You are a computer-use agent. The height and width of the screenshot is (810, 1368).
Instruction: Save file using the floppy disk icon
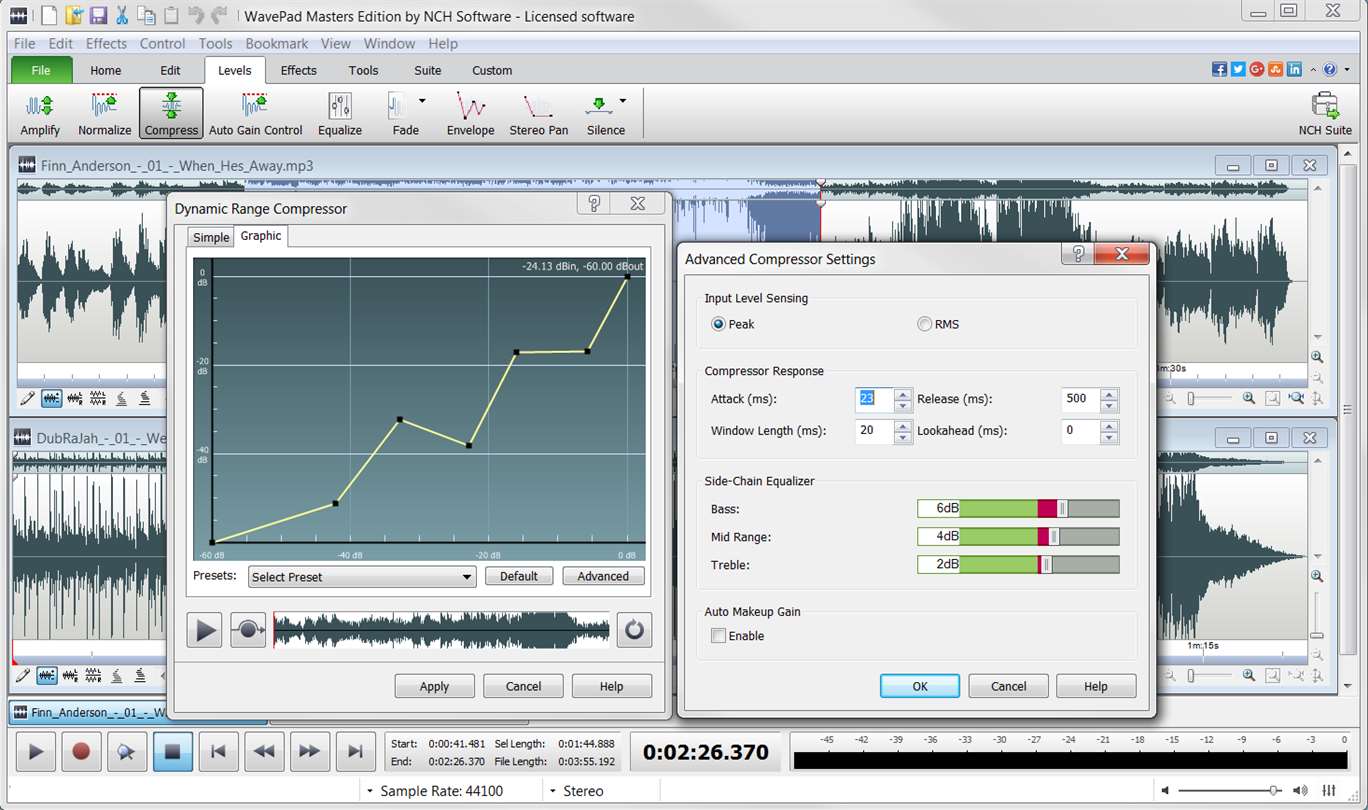98,15
